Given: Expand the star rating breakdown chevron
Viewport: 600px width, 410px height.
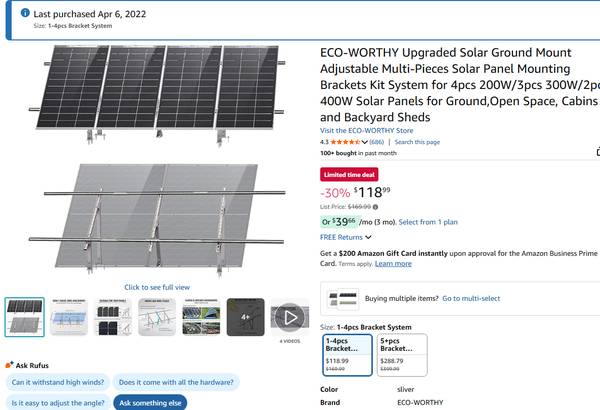Looking at the screenshot, I should coord(365,142).
